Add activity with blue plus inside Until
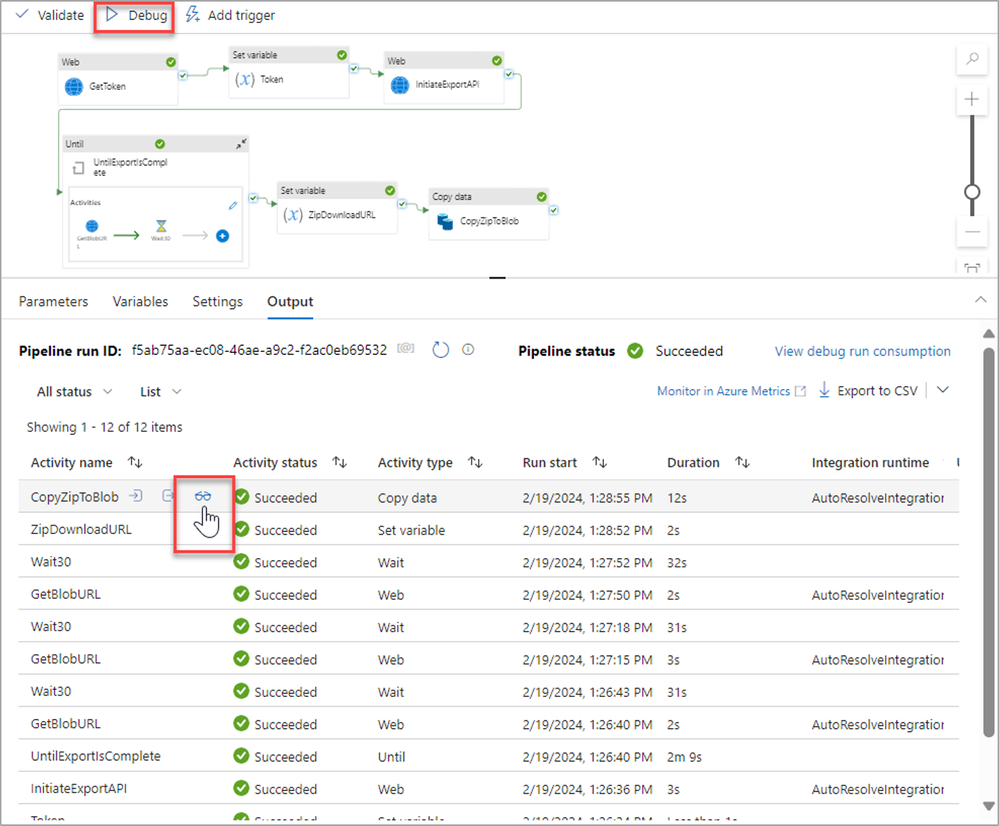 tap(222, 236)
